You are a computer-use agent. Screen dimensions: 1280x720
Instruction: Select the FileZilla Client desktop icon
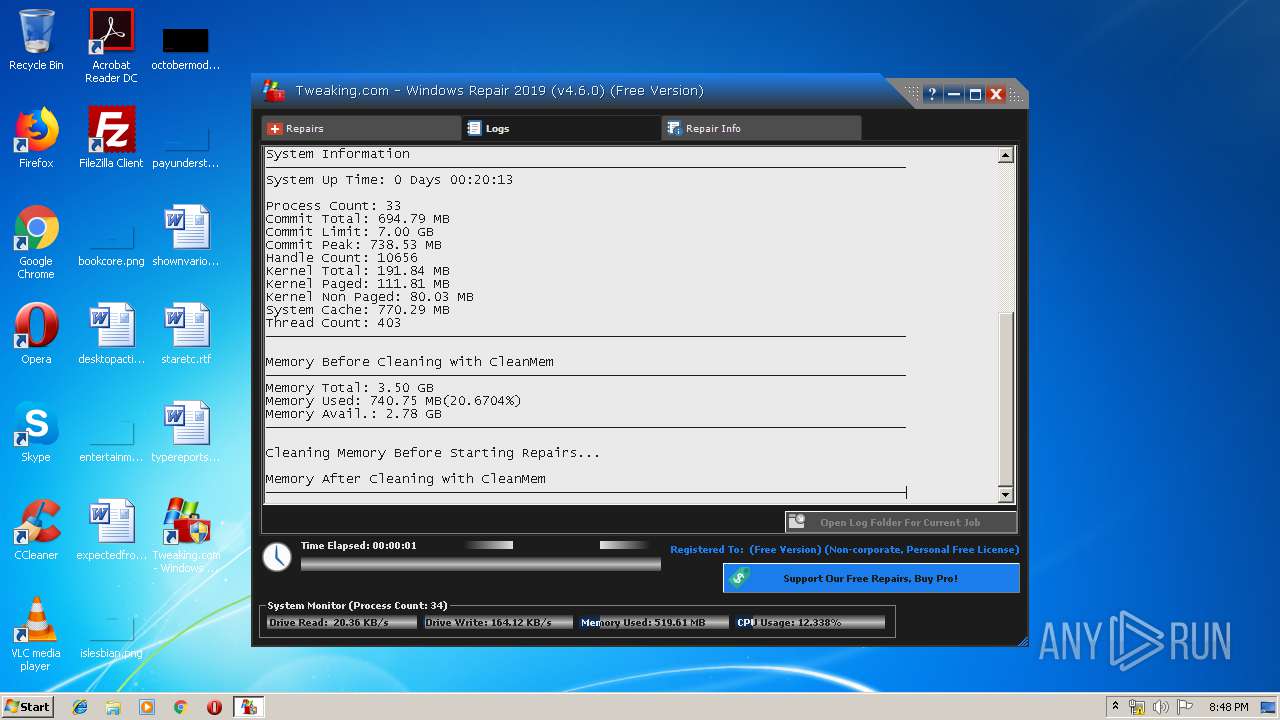(111, 138)
